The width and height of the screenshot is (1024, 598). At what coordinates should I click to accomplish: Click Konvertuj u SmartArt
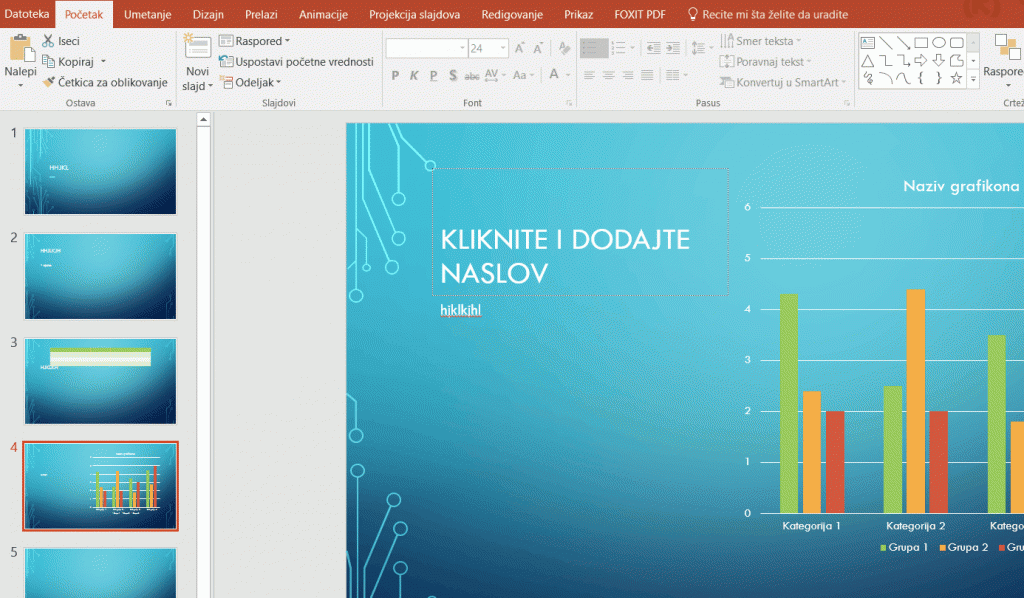point(782,82)
